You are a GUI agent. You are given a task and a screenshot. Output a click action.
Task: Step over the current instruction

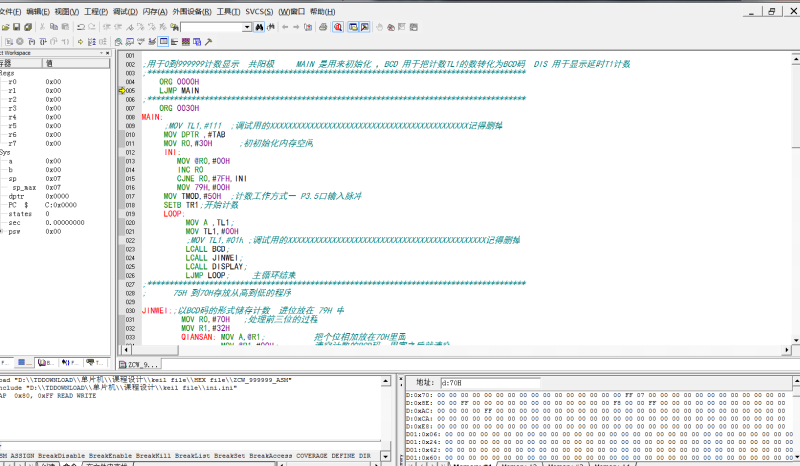(x=43, y=42)
